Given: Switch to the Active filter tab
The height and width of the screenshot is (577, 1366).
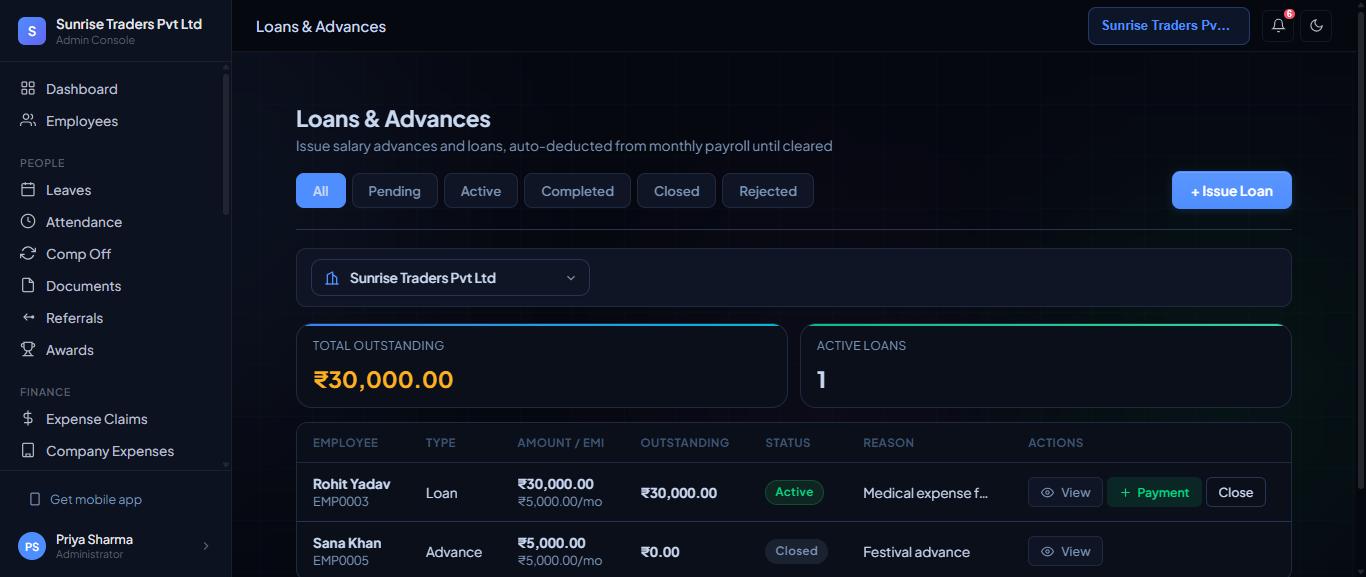Looking at the screenshot, I should 481,191.
